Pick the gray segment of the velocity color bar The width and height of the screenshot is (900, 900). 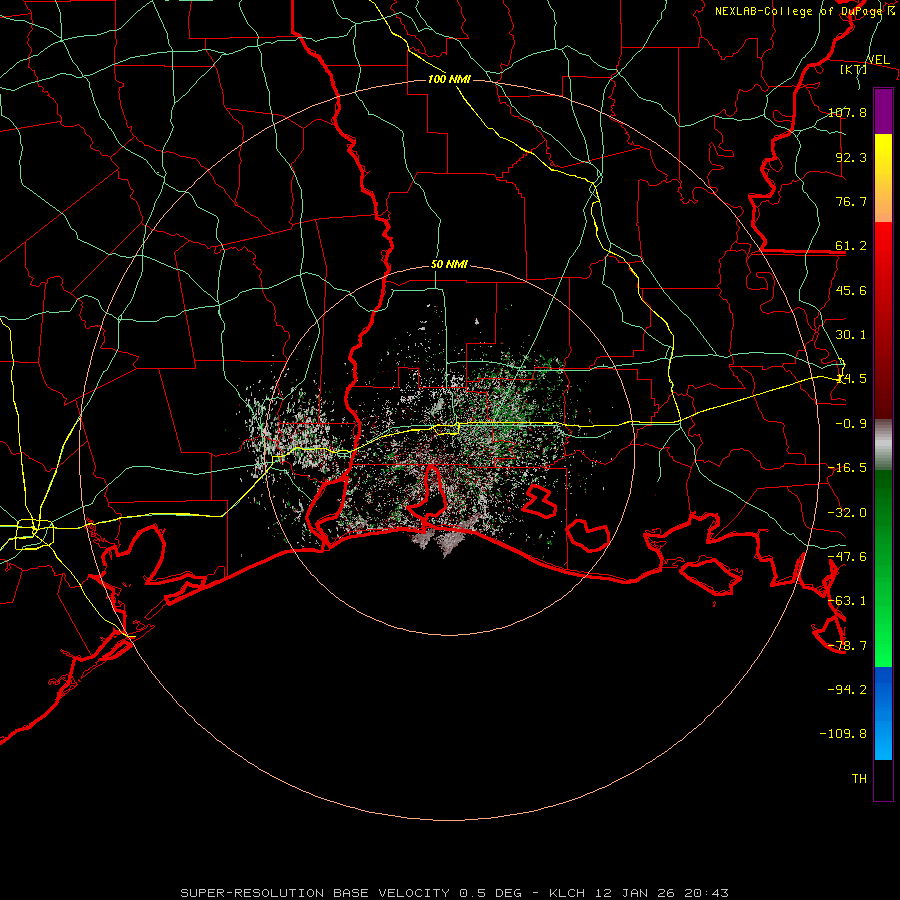[x=883, y=445]
